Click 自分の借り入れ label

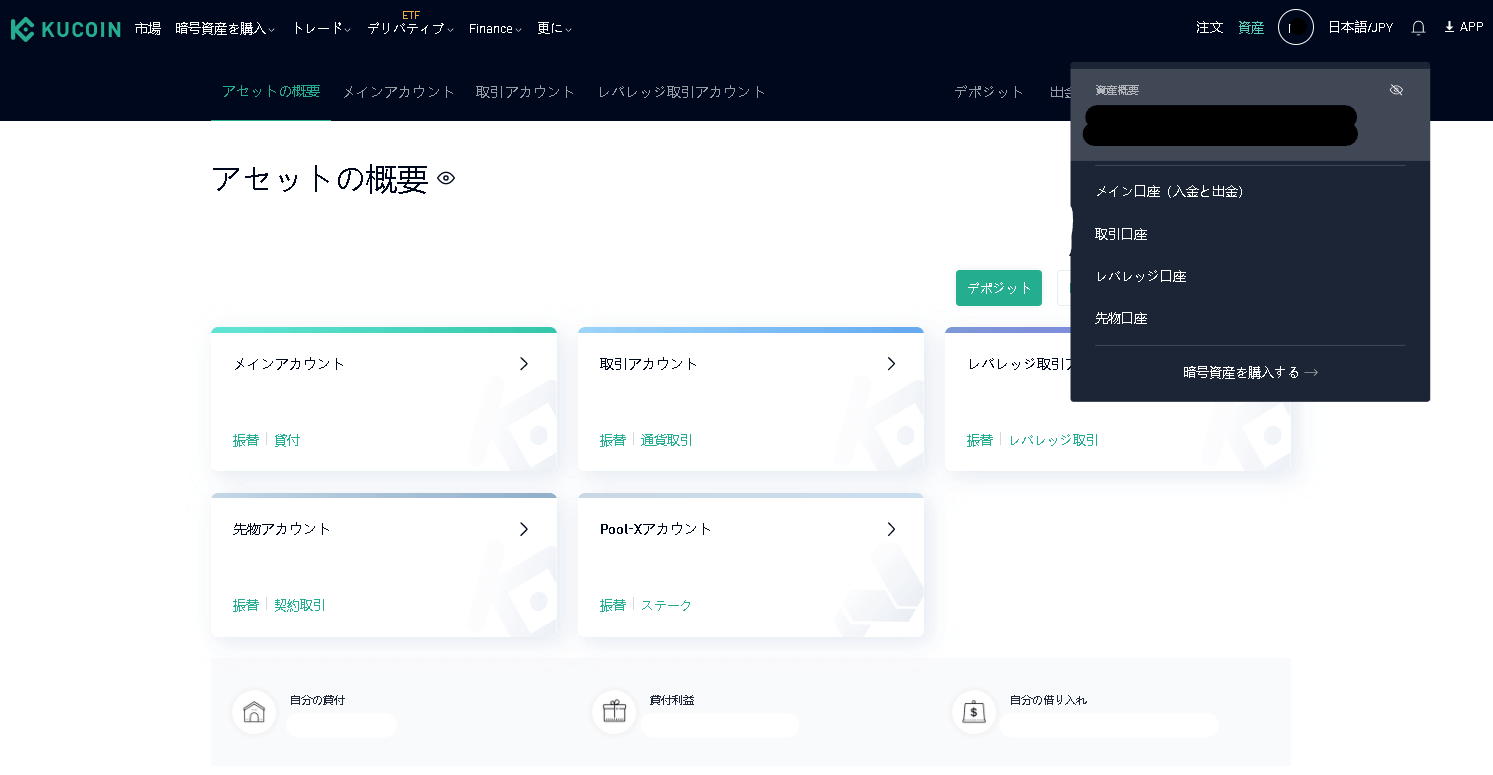[x=1048, y=700]
